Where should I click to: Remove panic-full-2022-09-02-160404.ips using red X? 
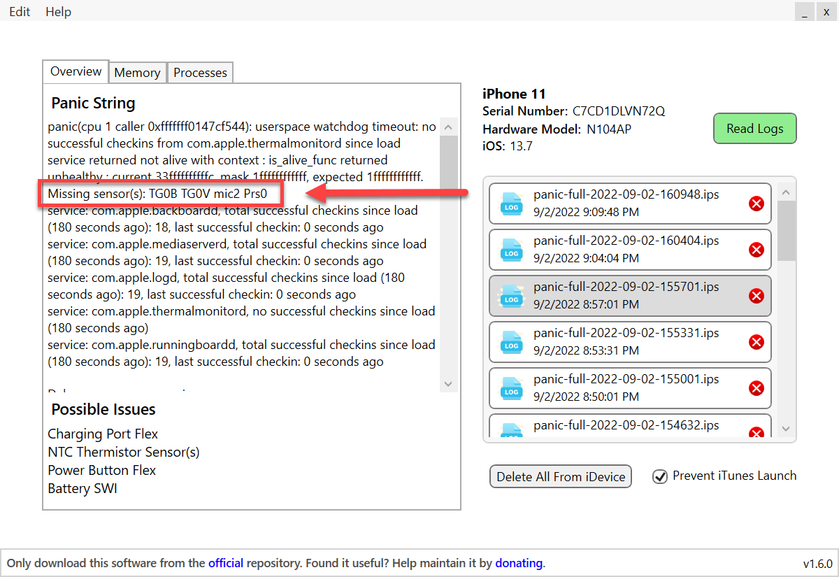click(756, 249)
